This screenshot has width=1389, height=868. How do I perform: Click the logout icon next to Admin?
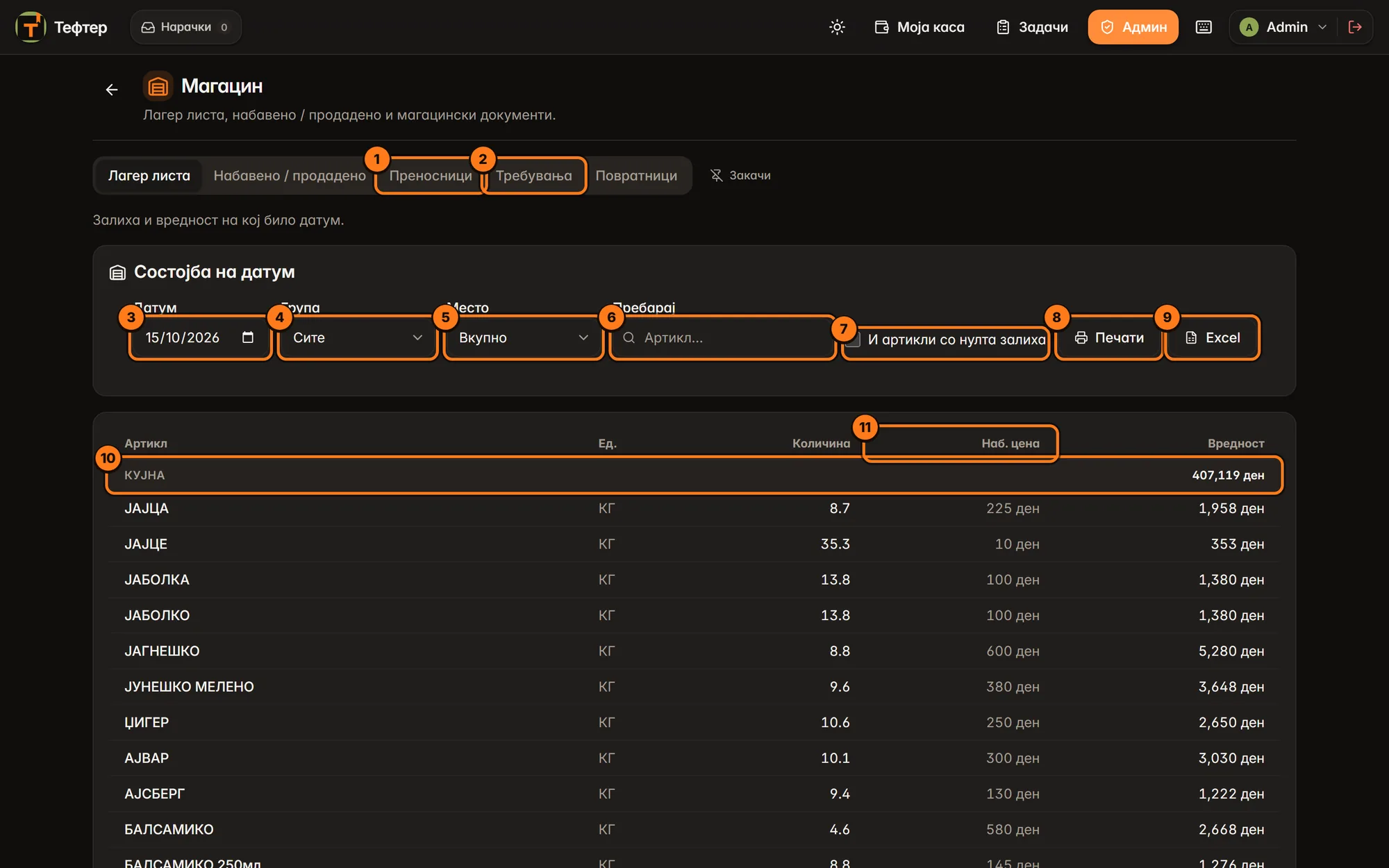pos(1354,27)
